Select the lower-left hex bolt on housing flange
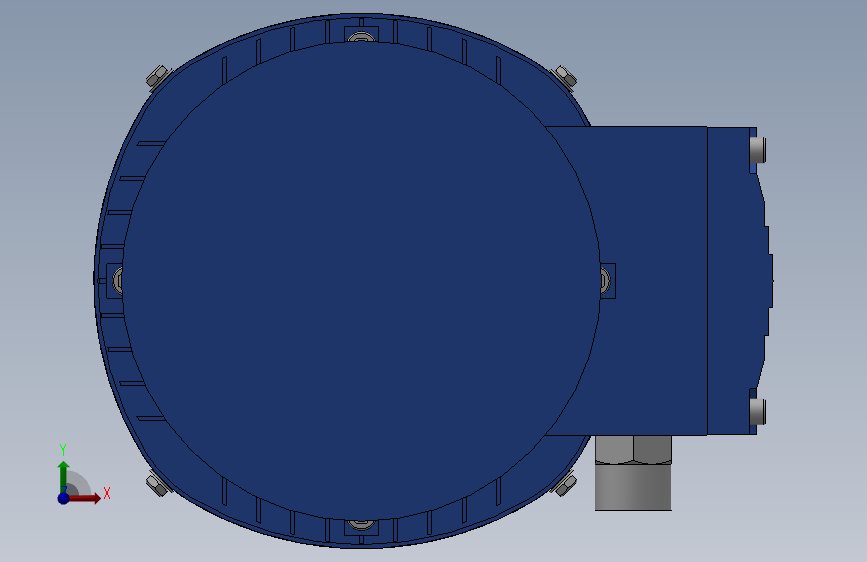This screenshot has width=867, height=562. pyautogui.click(x=158, y=485)
